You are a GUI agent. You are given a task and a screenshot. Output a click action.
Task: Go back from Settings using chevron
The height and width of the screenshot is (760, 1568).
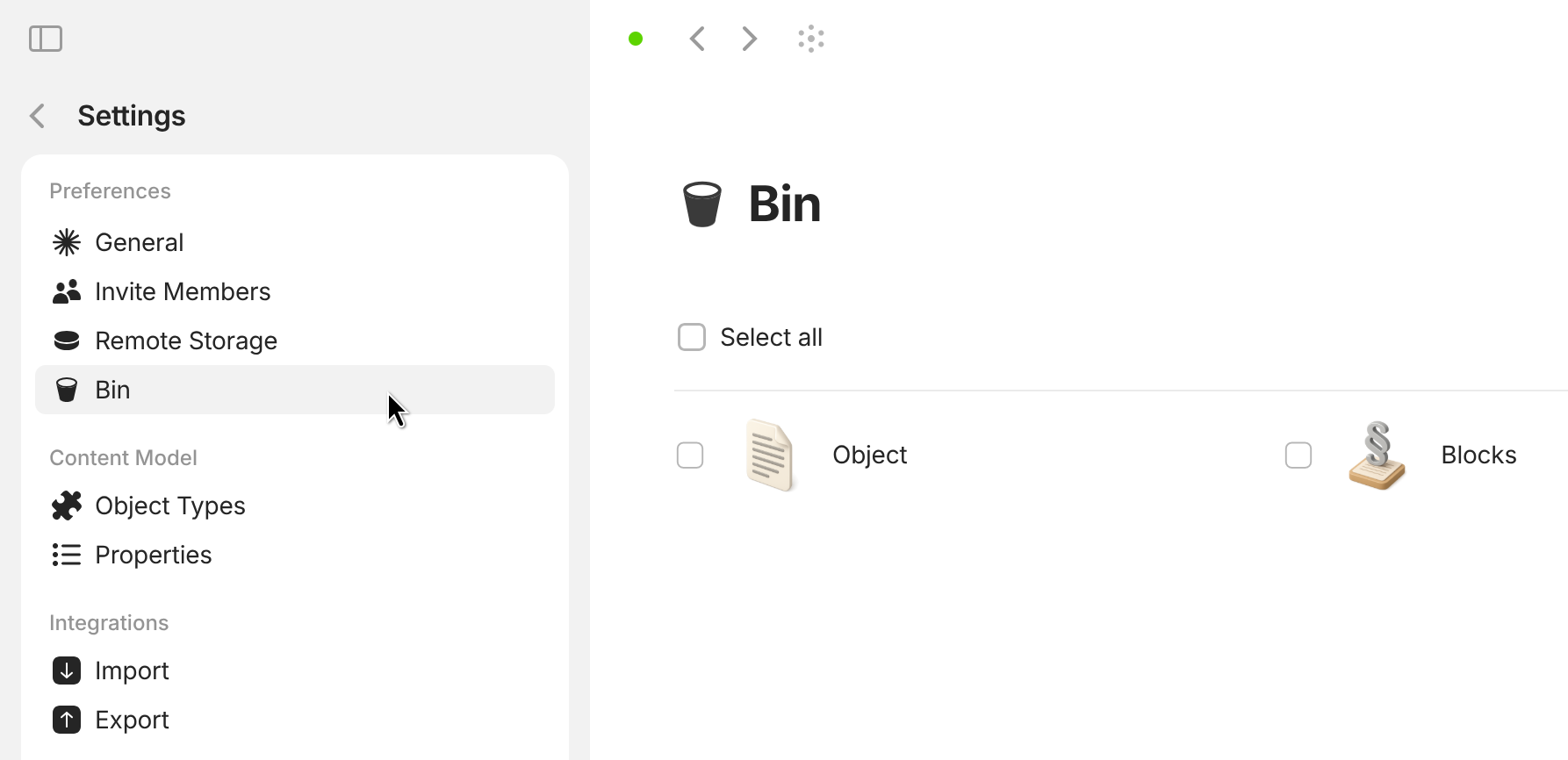[37, 116]
